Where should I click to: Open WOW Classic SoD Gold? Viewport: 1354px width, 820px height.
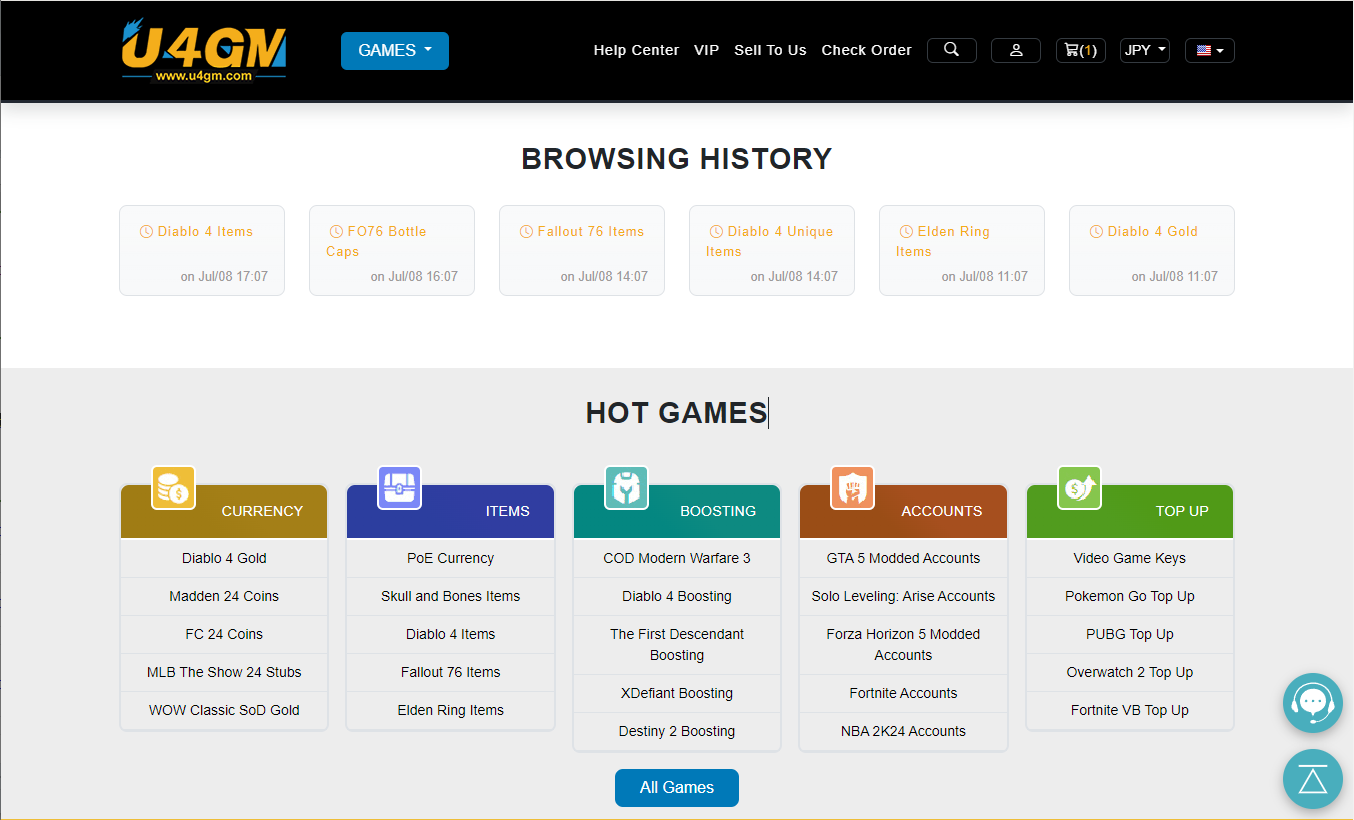point(224,710)
